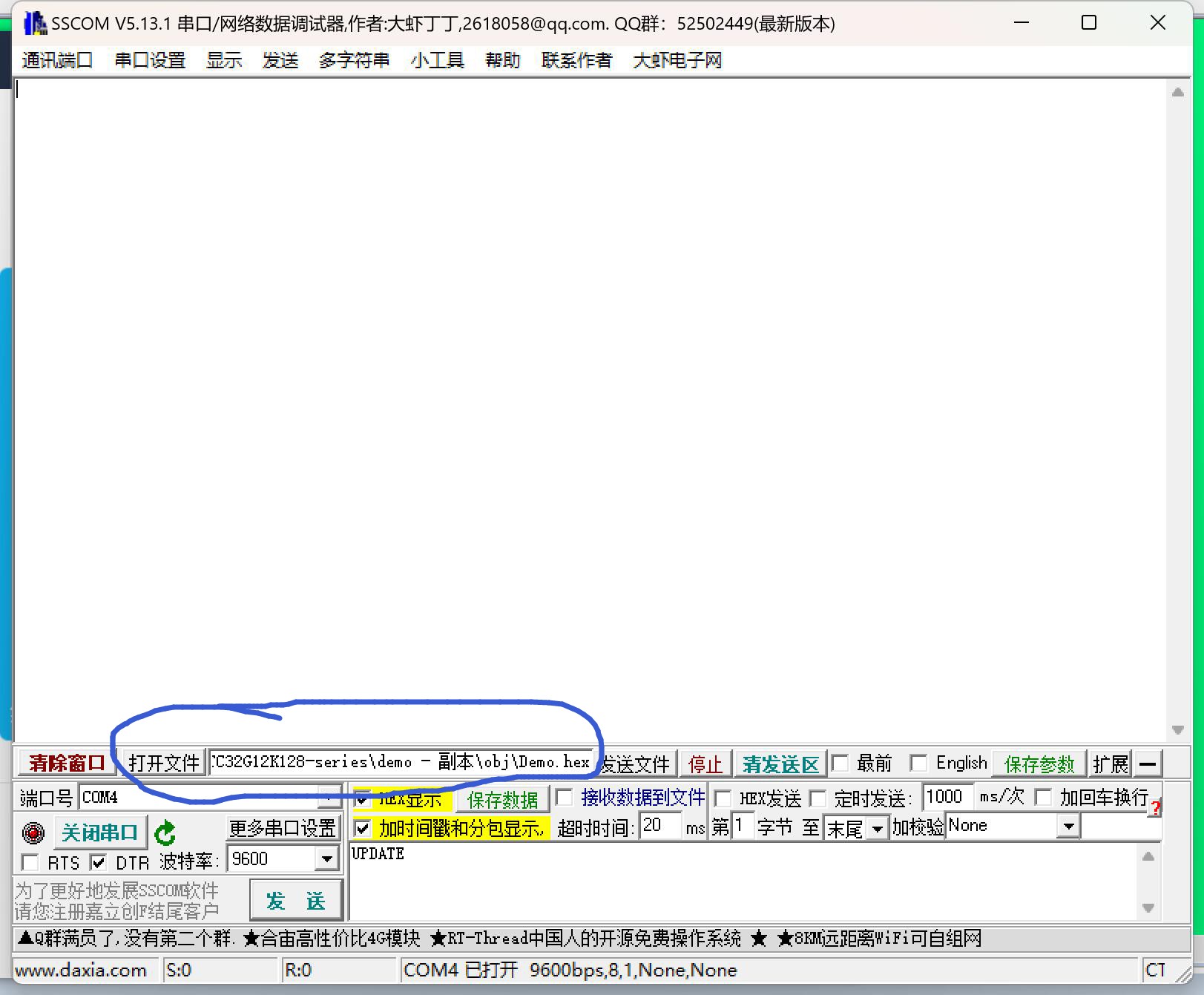
Task: Open the 发送 menu
Action: [280, 60]
